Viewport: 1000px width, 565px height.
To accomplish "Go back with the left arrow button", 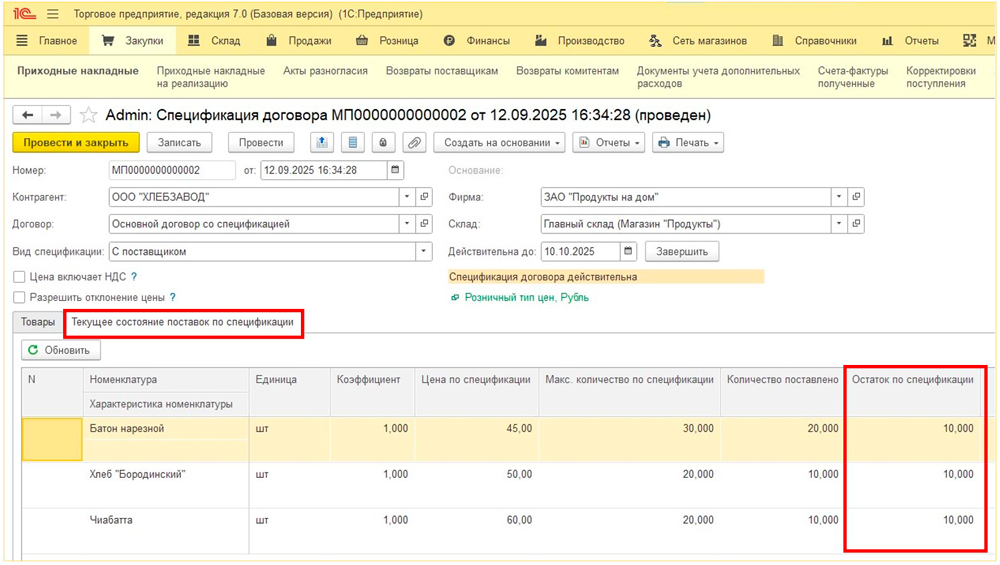I will (x=29, y=115).
